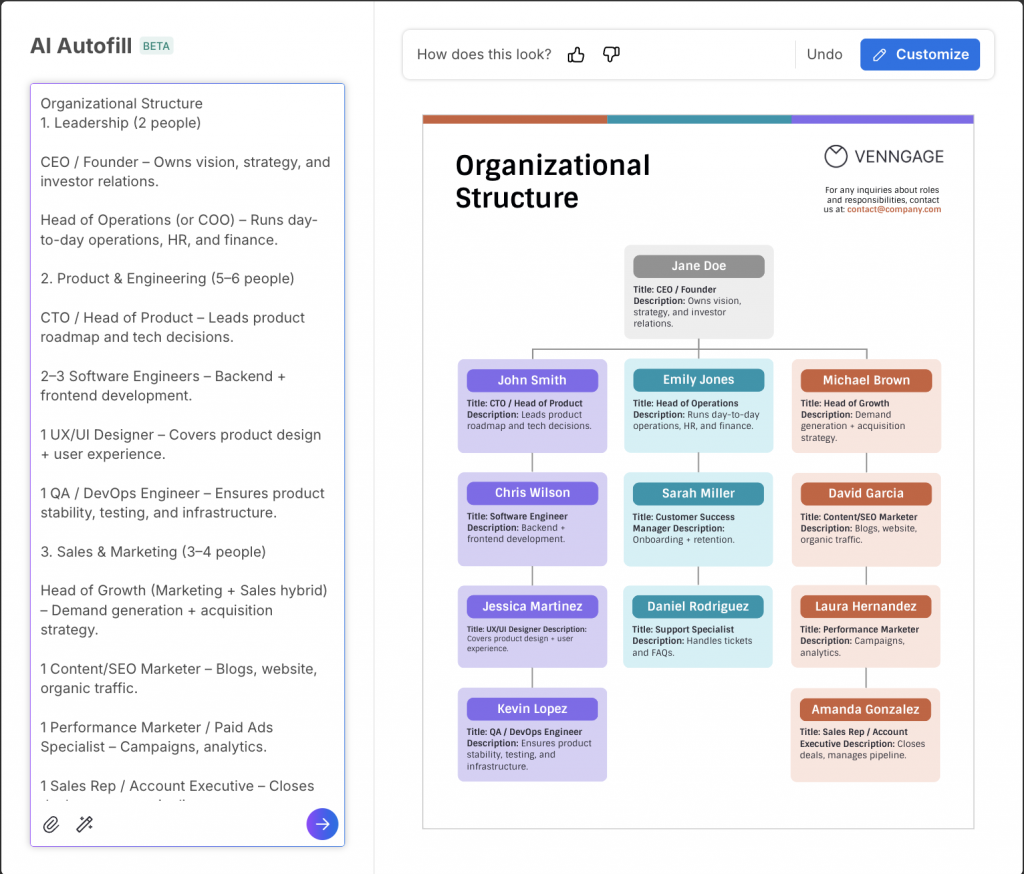Click the Emily Jones teal name box
The width and height of the screenshot is (1024, 874).
coord(698,380)
